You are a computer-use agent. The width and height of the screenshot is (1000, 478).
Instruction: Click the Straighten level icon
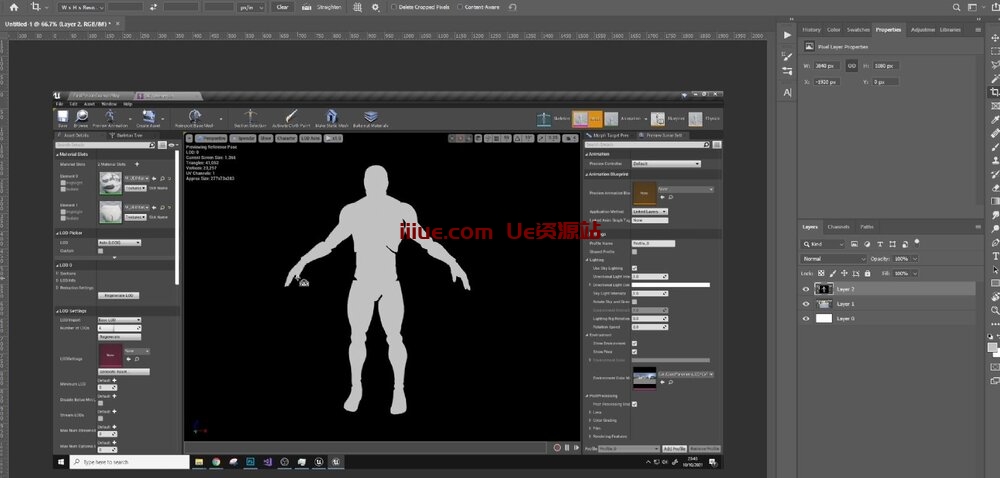click(x=308, y=6)
